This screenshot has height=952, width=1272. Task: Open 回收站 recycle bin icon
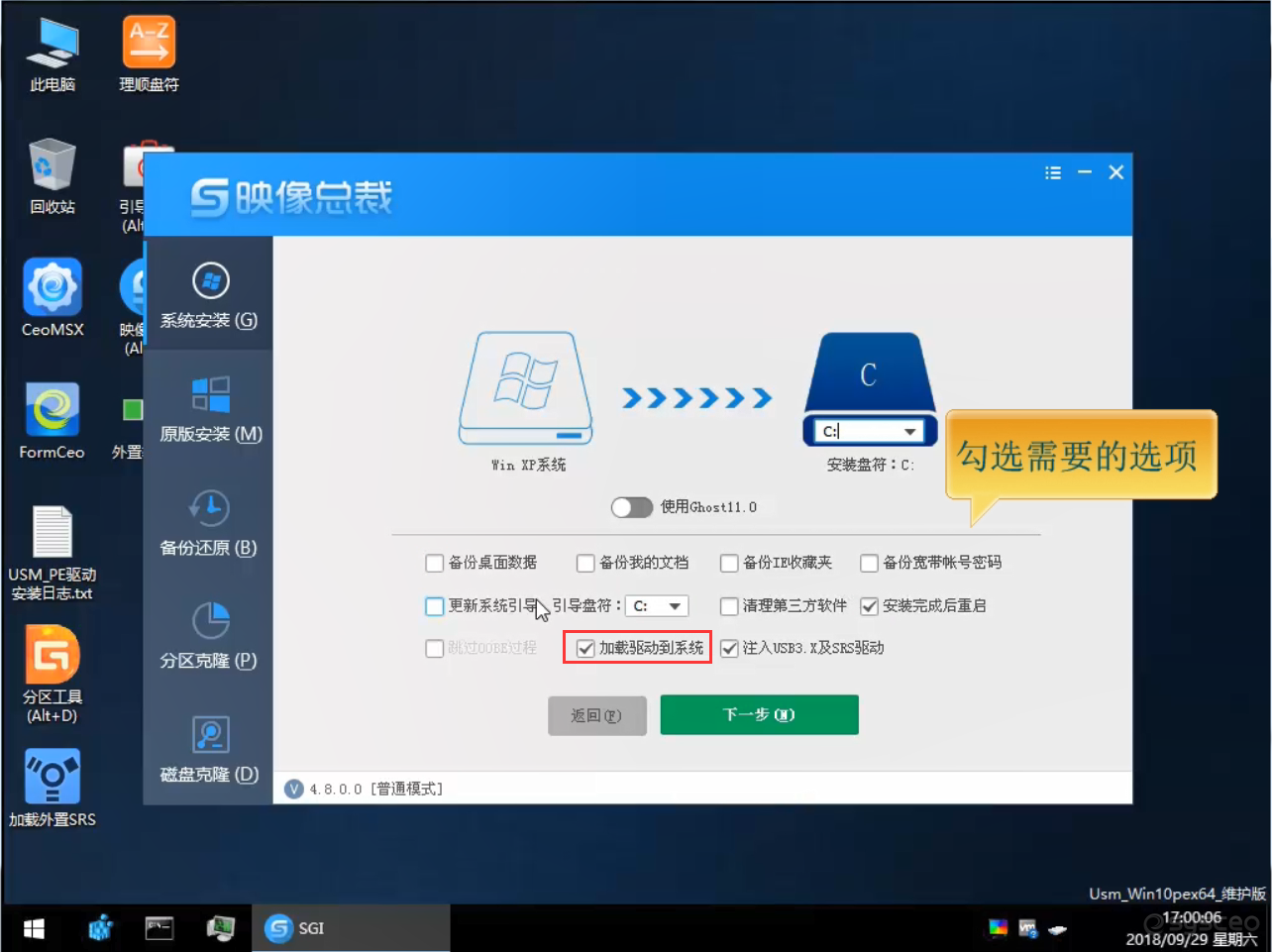tap(53, 176)
